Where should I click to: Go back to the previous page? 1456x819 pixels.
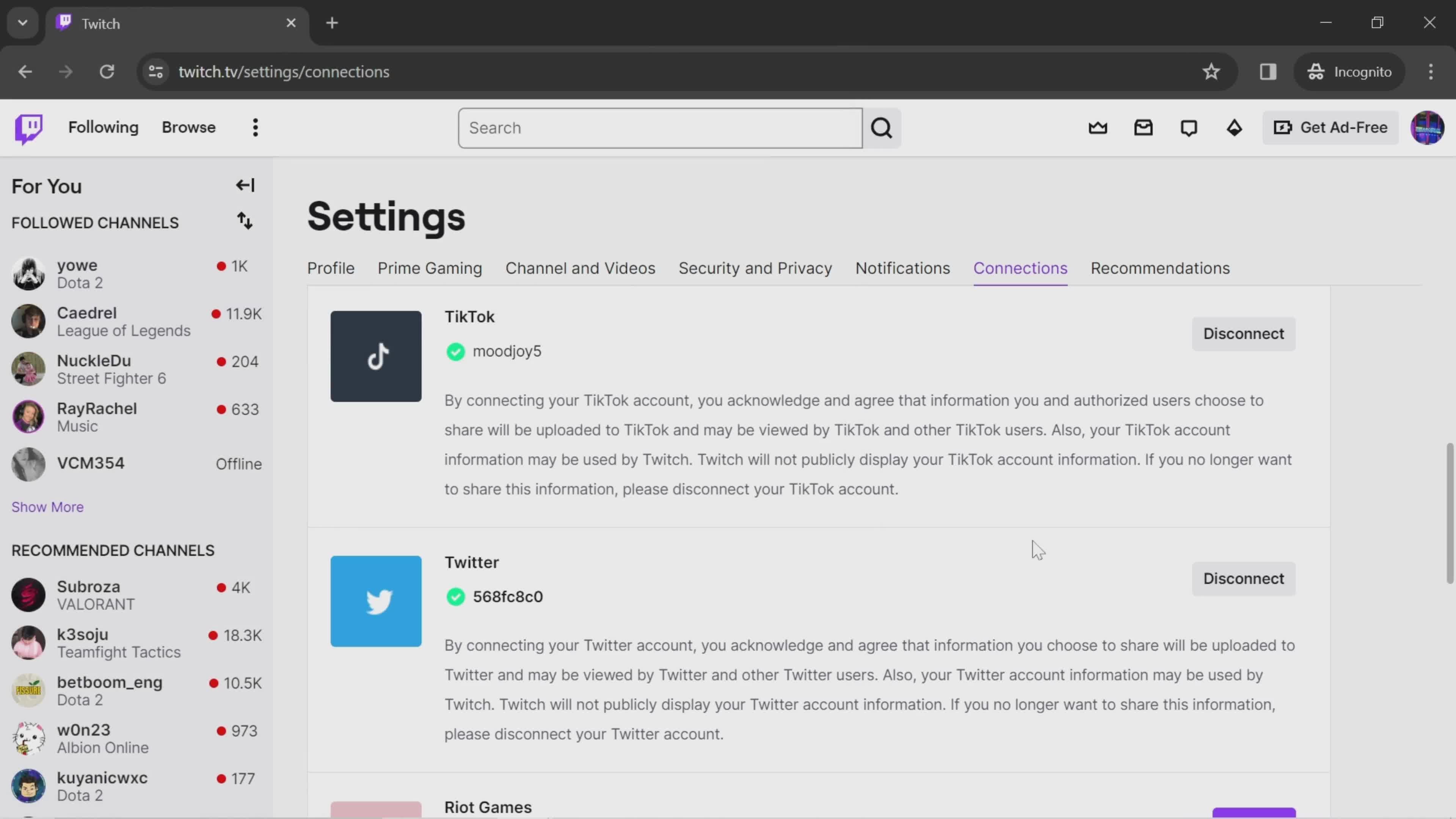[25, 72]
